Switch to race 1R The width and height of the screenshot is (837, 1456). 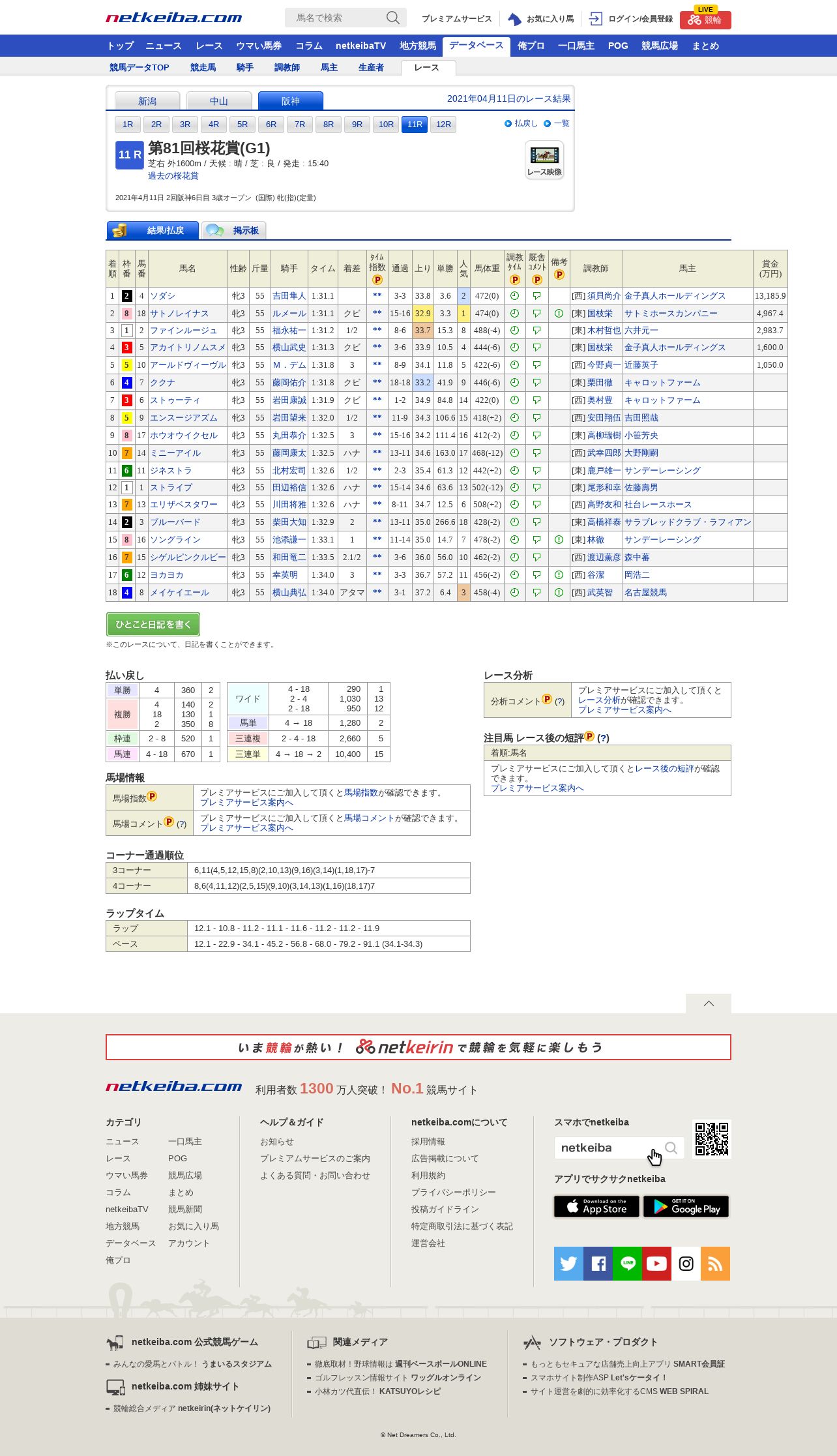[128, 125]
